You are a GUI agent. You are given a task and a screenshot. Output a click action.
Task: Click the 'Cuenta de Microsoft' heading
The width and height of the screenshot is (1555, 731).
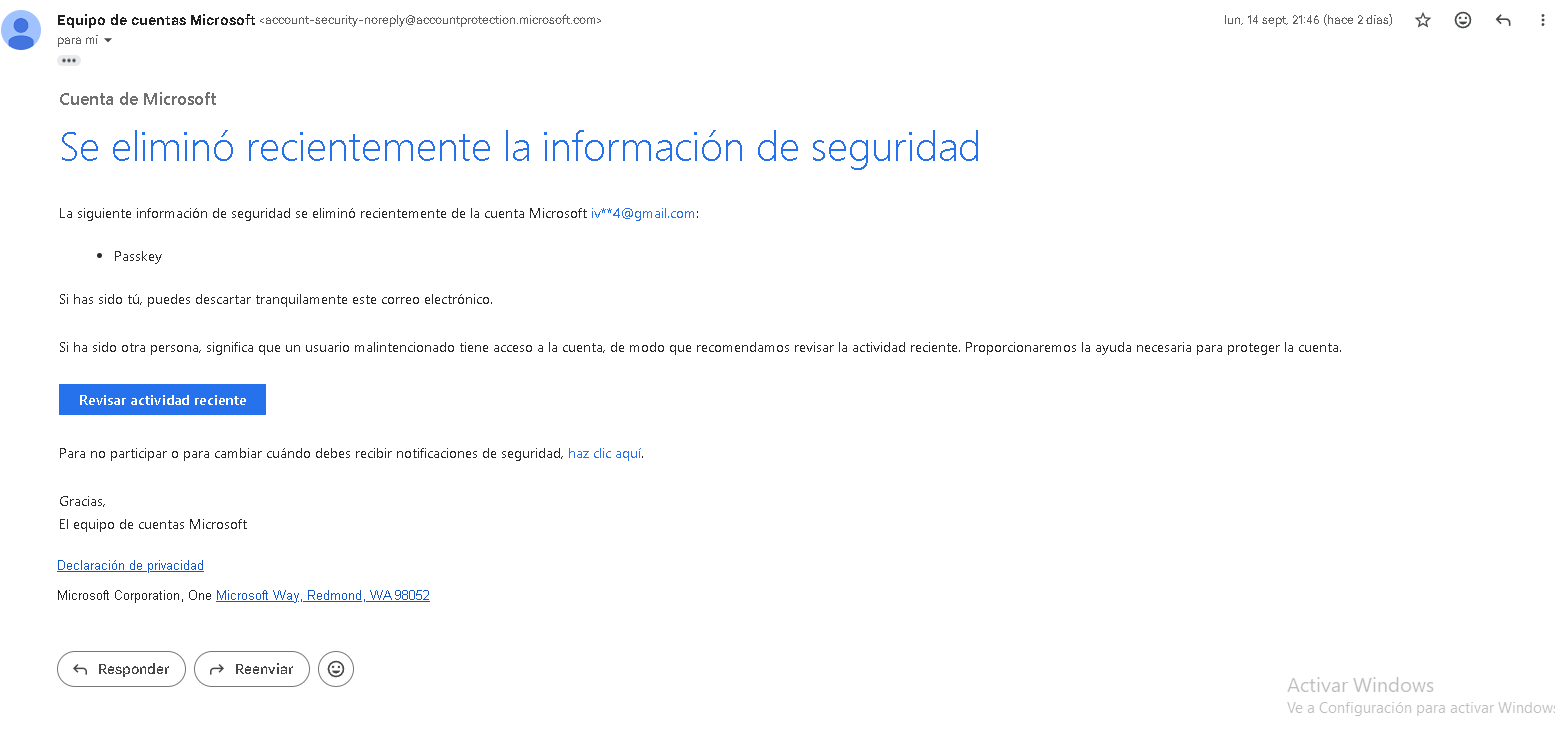[x=138, y=99]
